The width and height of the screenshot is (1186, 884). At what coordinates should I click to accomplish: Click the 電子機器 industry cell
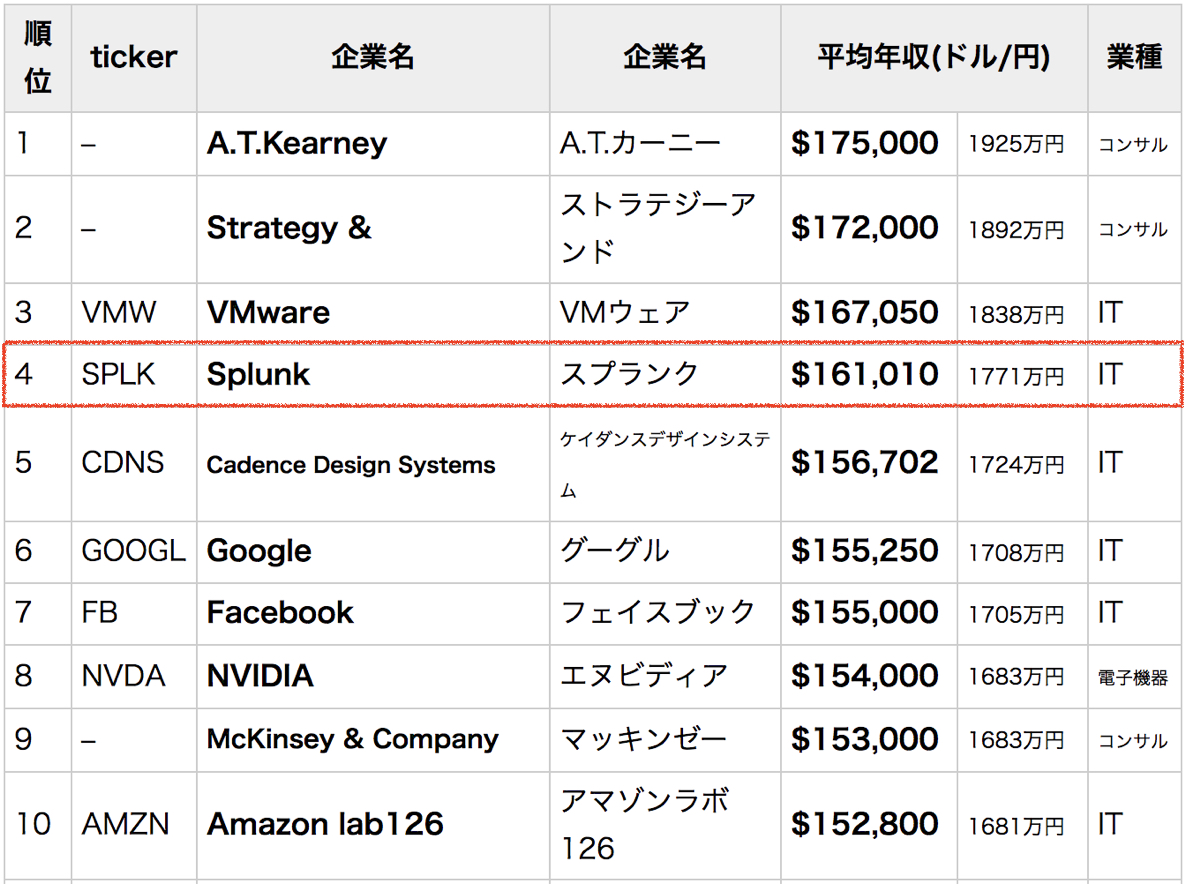[1134, 676]
